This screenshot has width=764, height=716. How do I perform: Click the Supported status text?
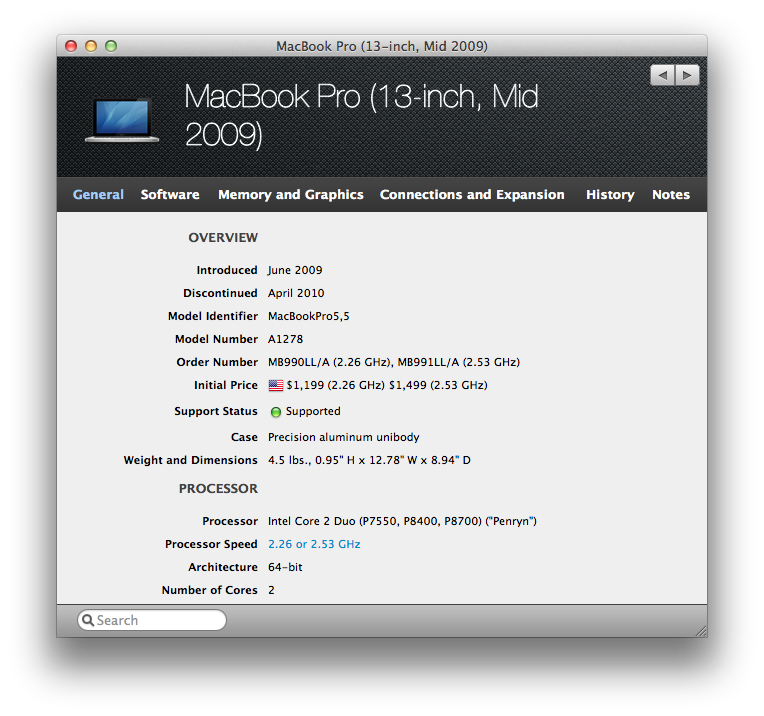pos(313,411)
